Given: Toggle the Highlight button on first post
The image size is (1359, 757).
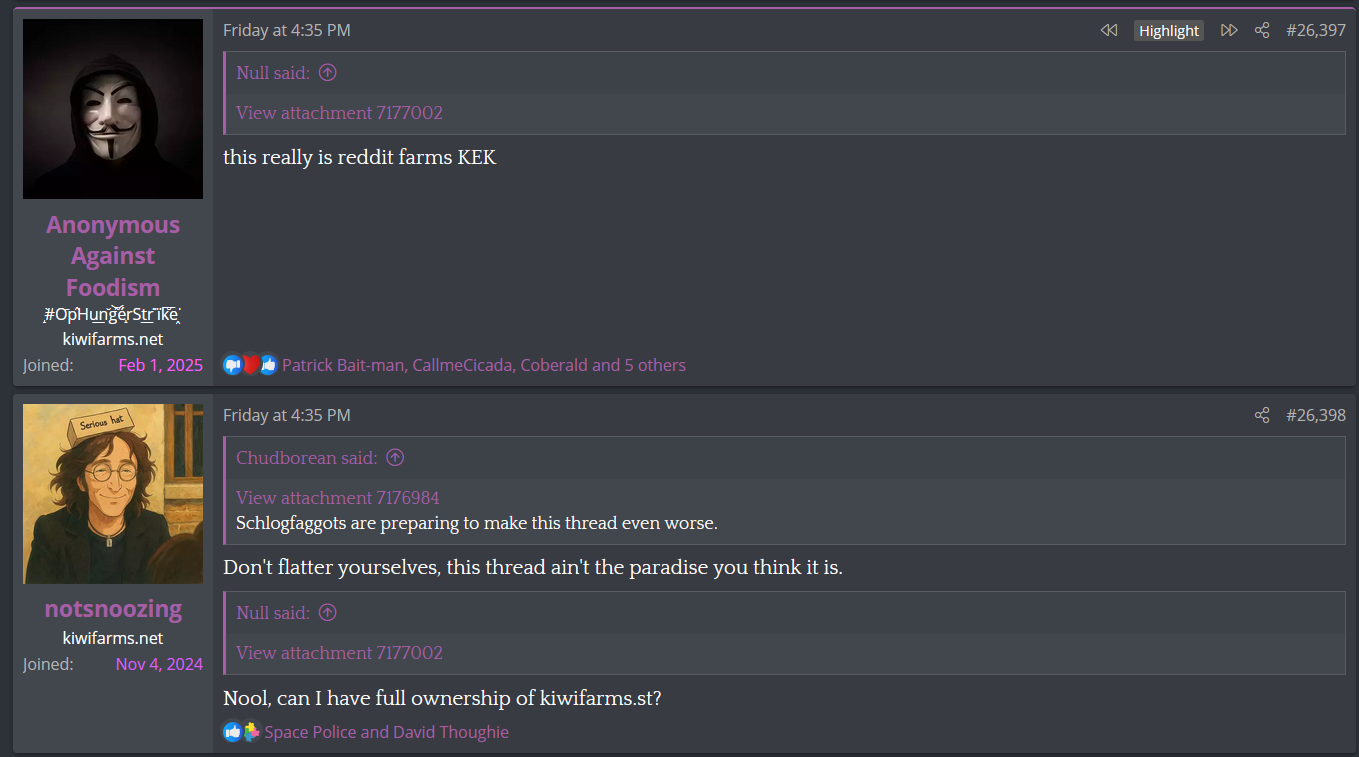Looking at the screenshot, I should tap(1168, 30).
